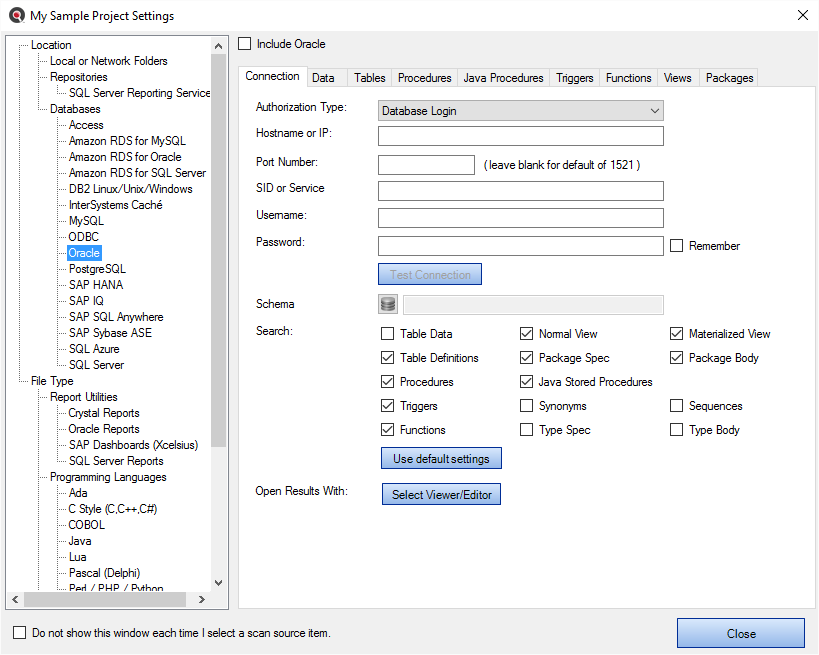Select Amazon RDS for Oracle
Screen dimensions: 819x655
click(125, 157)
